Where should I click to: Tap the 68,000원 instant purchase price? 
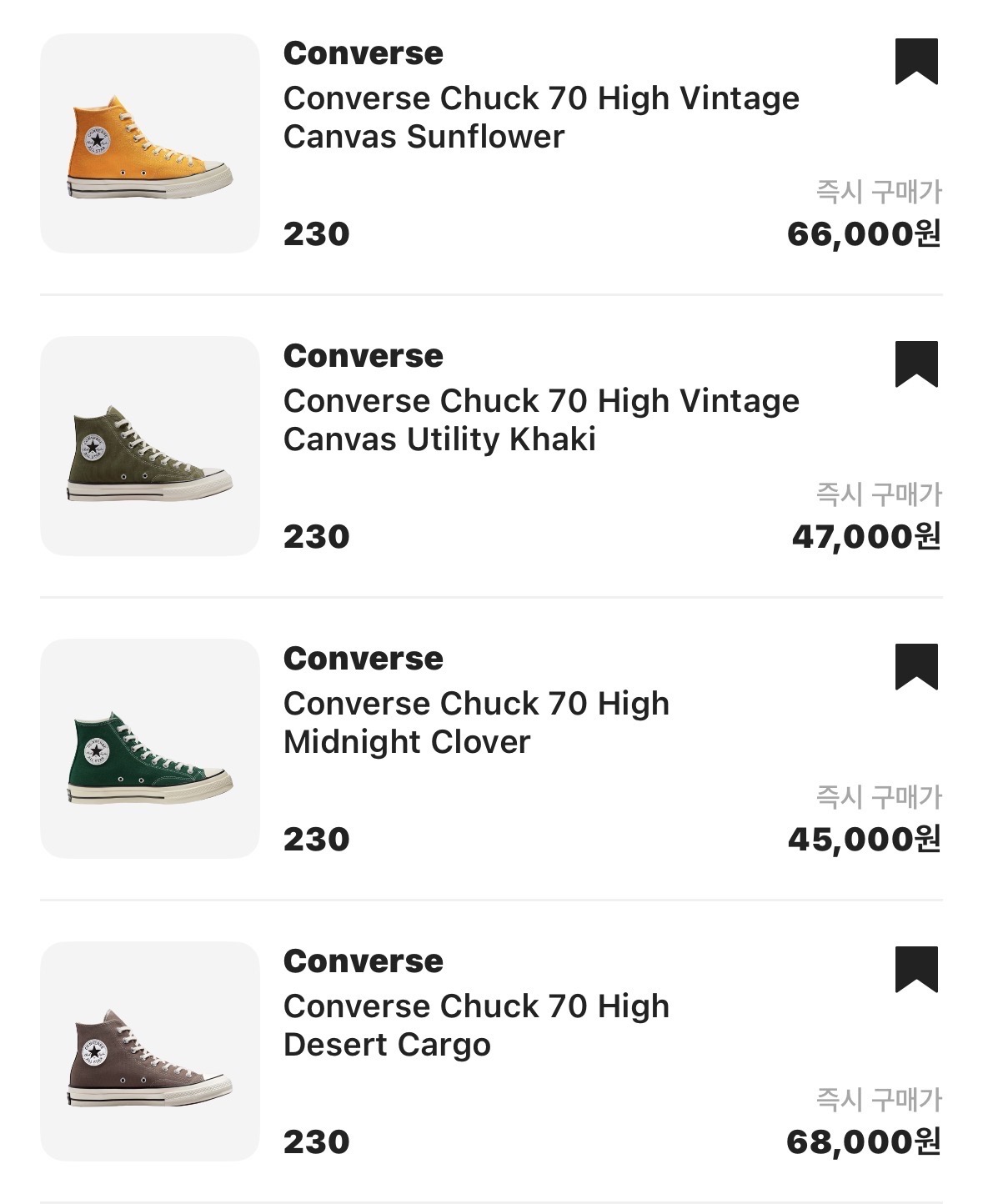click(x=864, y=1142)
